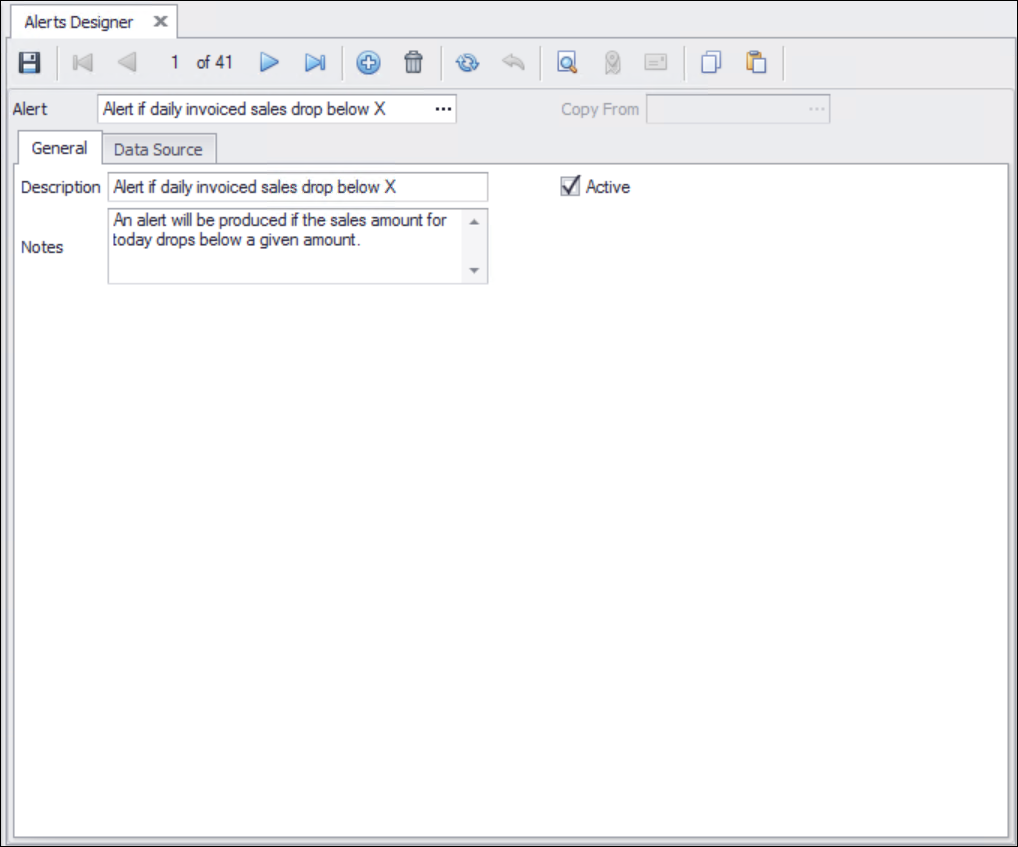
Task: Open the search magnifier tool
Action: coord(567,63)
